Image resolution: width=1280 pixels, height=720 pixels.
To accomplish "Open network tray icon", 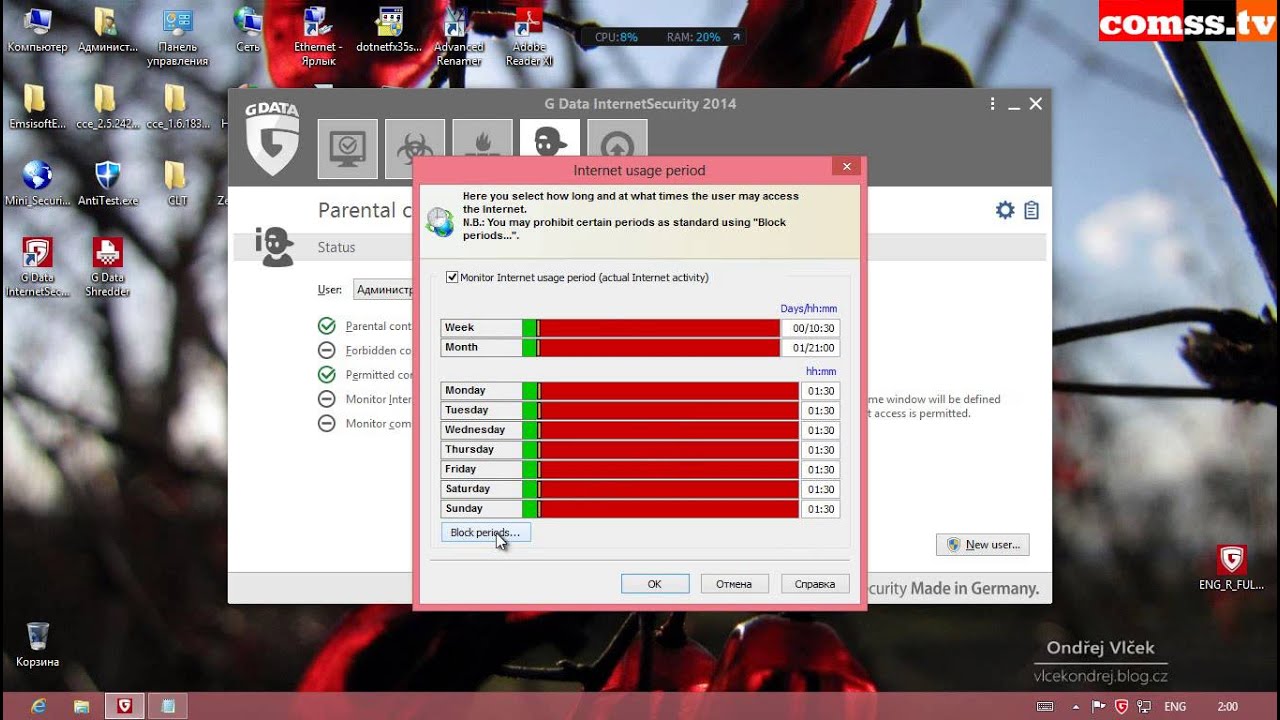I will click(x=1144, y=707).
